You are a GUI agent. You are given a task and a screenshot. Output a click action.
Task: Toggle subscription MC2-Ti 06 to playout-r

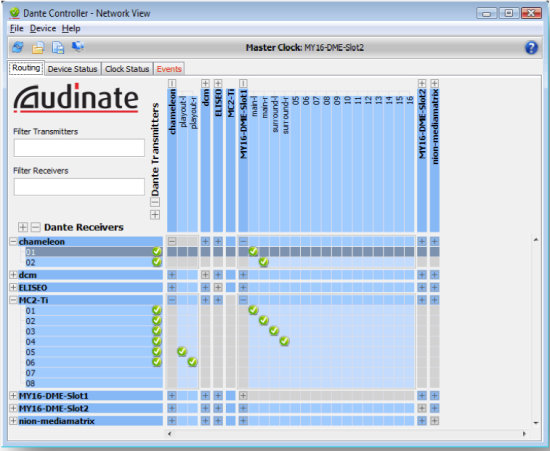tap(192, 362)
